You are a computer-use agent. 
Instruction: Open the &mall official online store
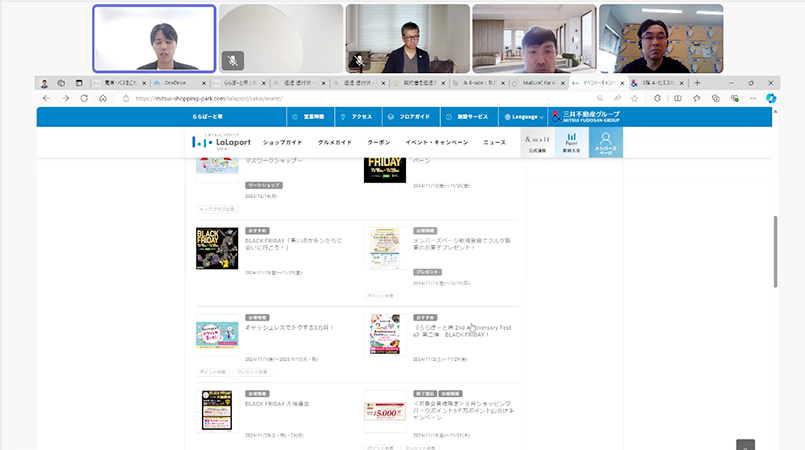[538, 143]
